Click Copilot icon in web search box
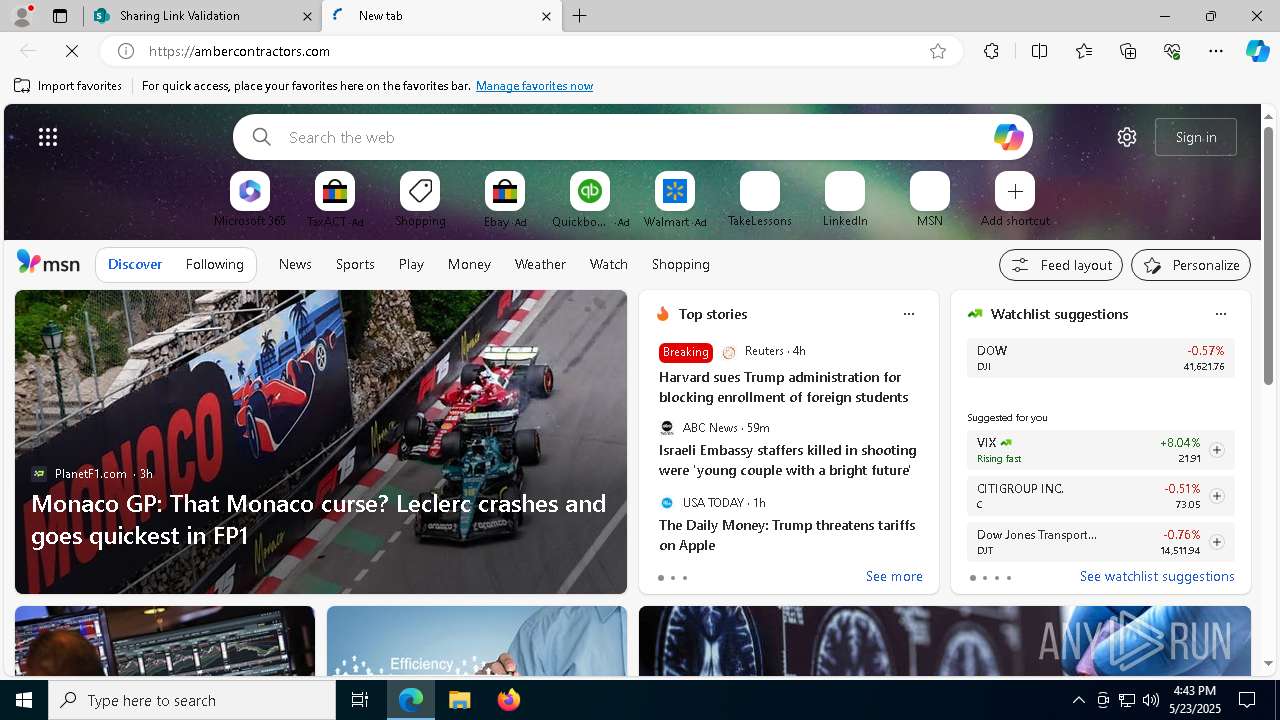The image size is (1280, 720). tap(1008, 137)
